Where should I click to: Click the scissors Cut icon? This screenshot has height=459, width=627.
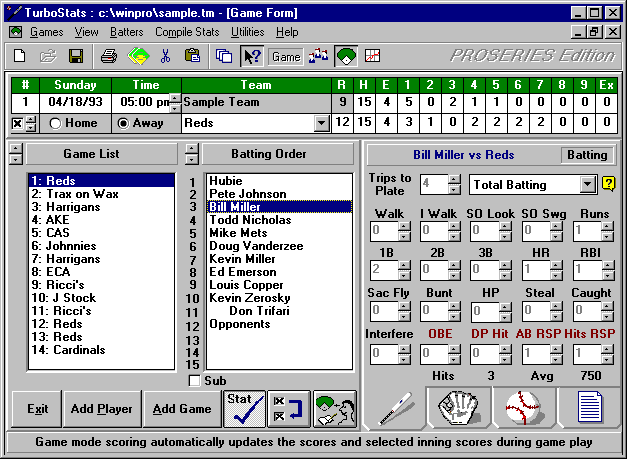165,56
